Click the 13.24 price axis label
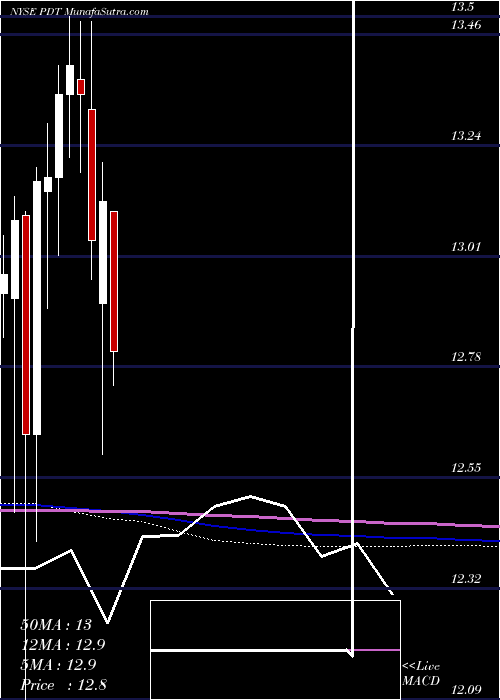This screenshot has width=500, height=700. coord(466,136)
